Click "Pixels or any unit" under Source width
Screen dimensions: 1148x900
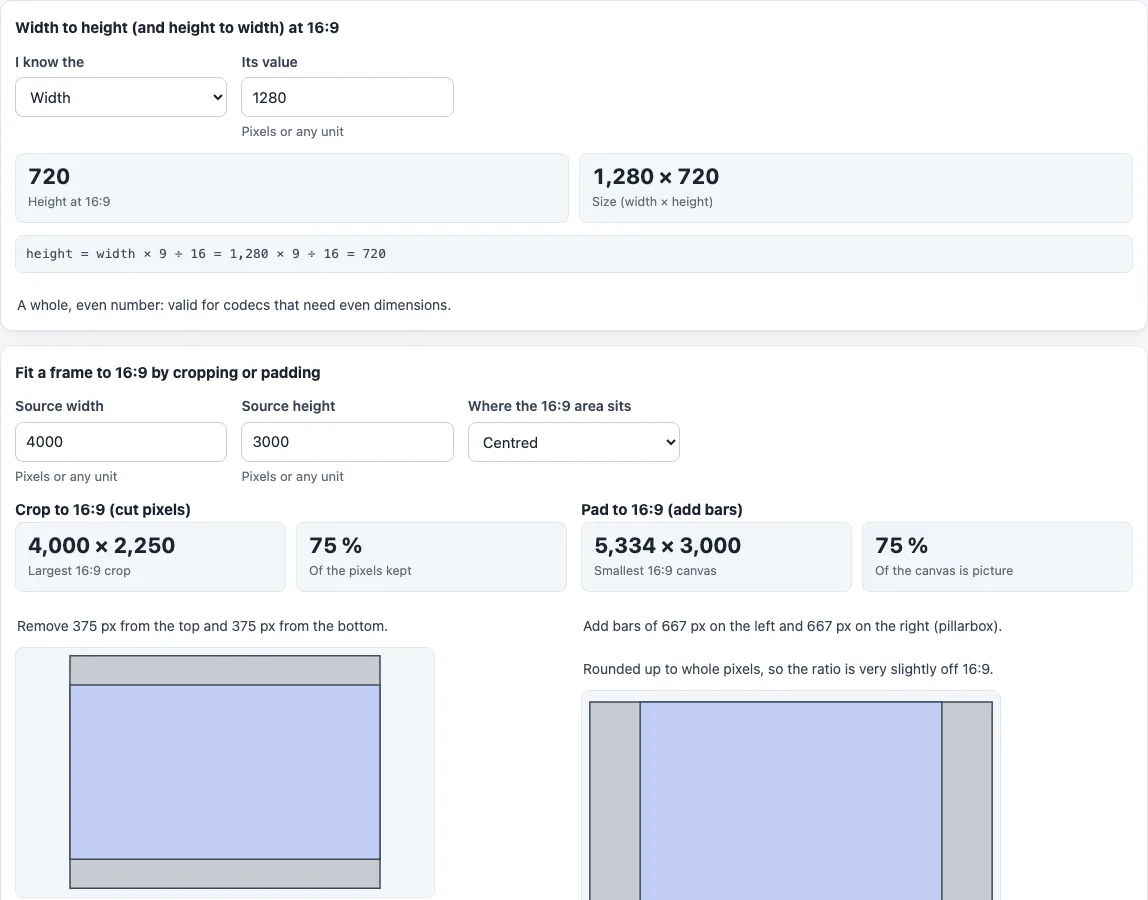pos(67,477)
